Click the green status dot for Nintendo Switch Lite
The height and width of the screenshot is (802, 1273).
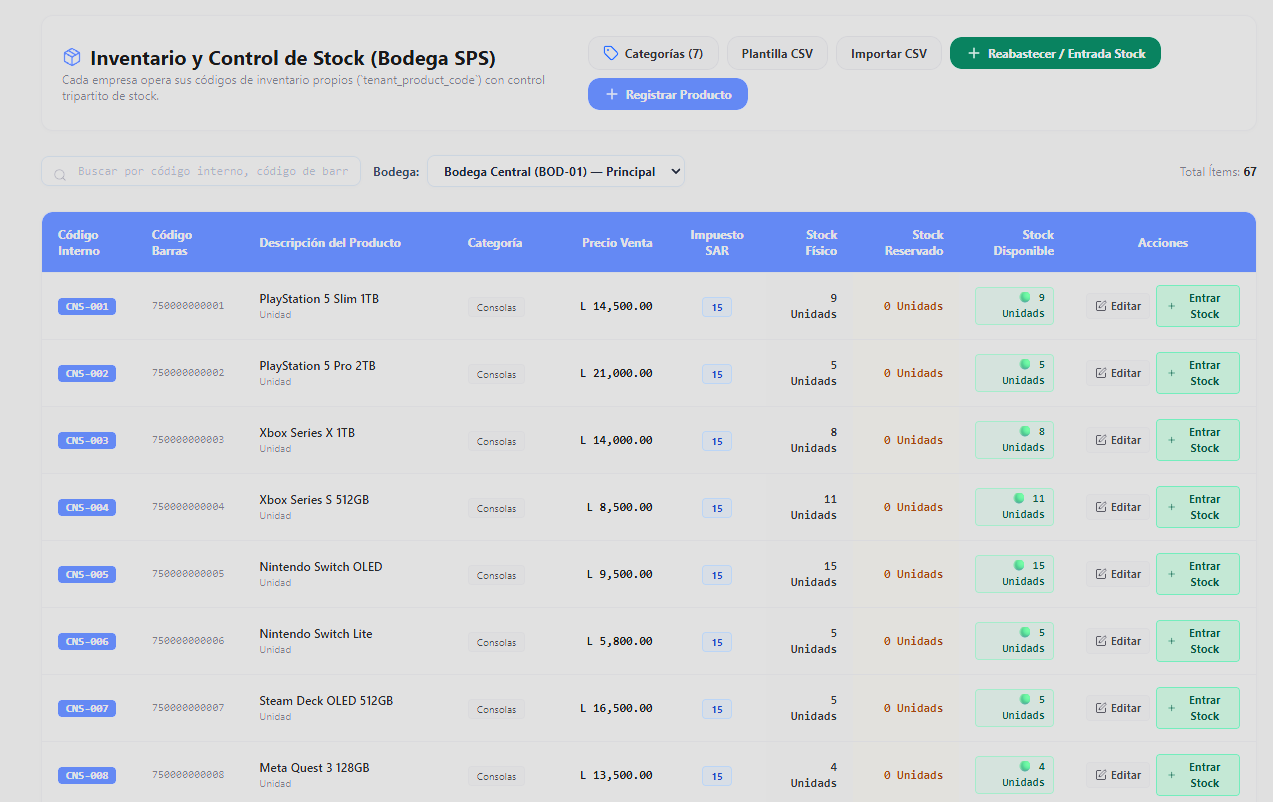click(x=1024, y=632)
